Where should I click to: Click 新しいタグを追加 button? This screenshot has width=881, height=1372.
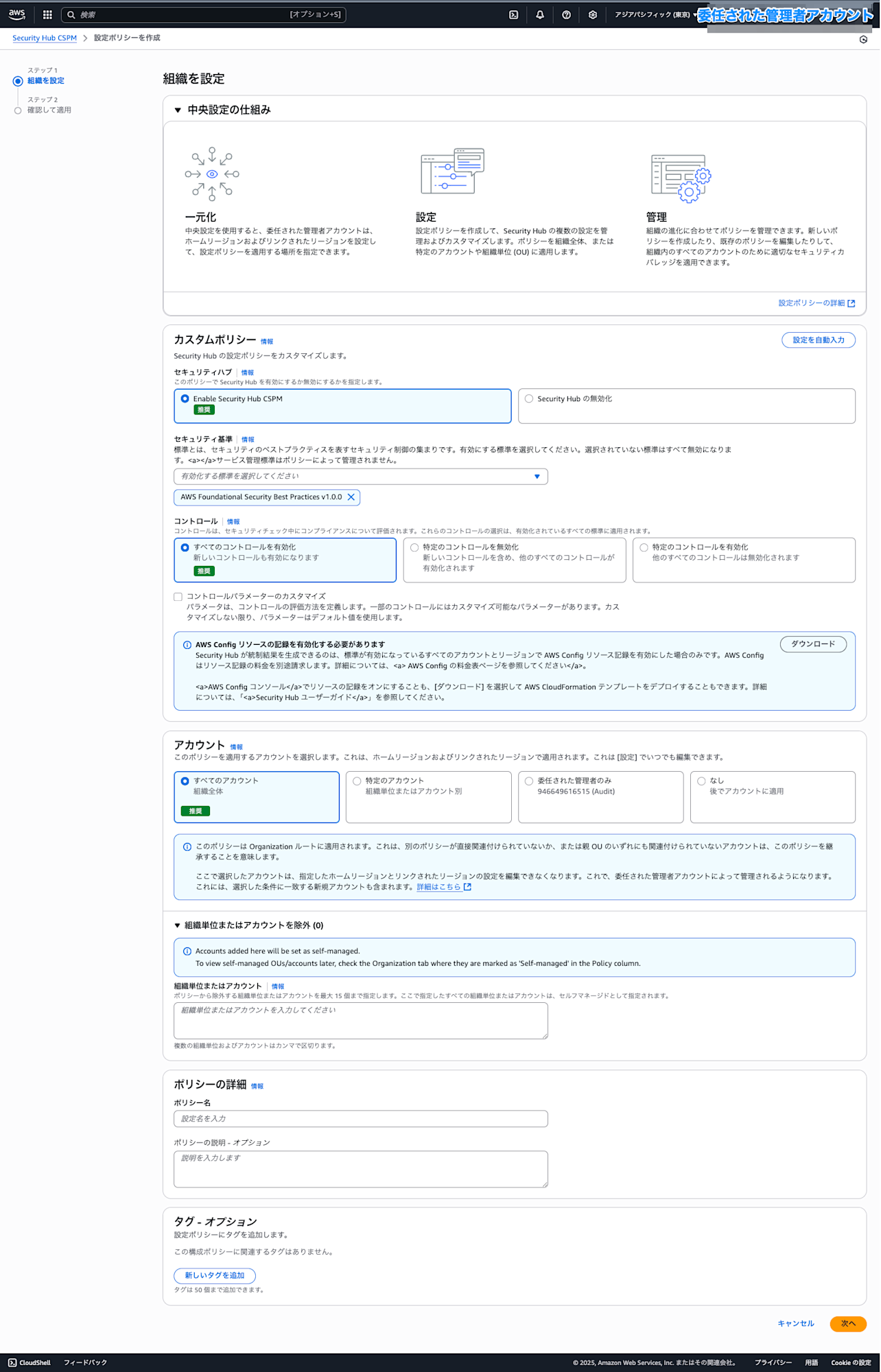tap(215, 1276)
